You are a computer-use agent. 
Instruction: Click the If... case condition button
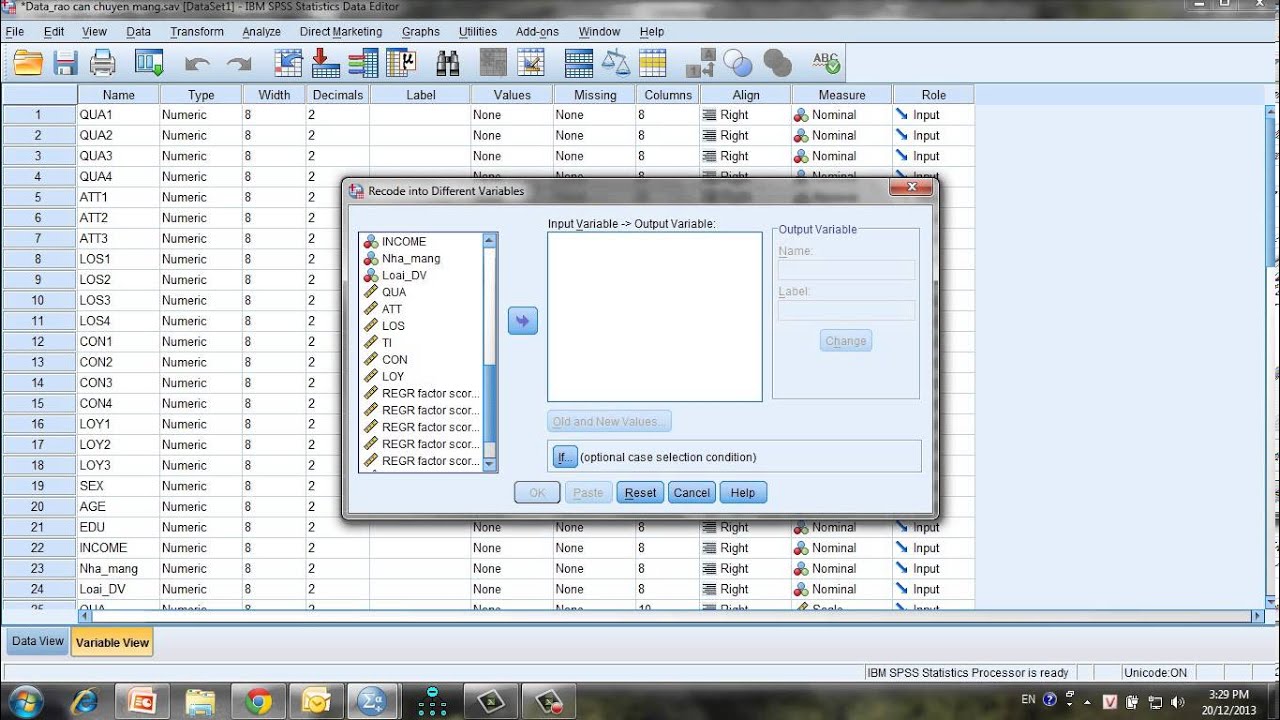point(565,457)
